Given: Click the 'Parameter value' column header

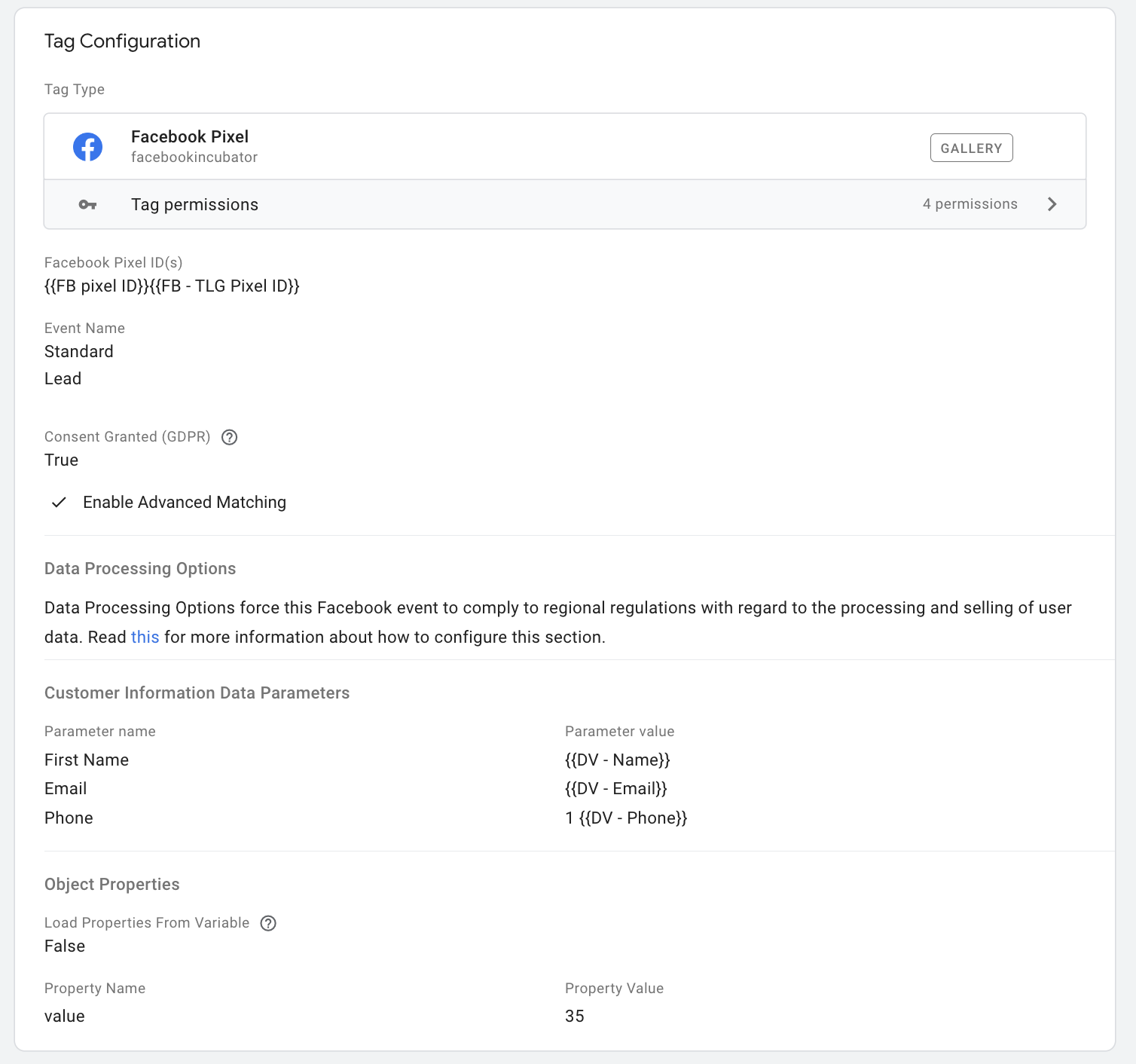Looking at the screenshot, I should point(619,732).
